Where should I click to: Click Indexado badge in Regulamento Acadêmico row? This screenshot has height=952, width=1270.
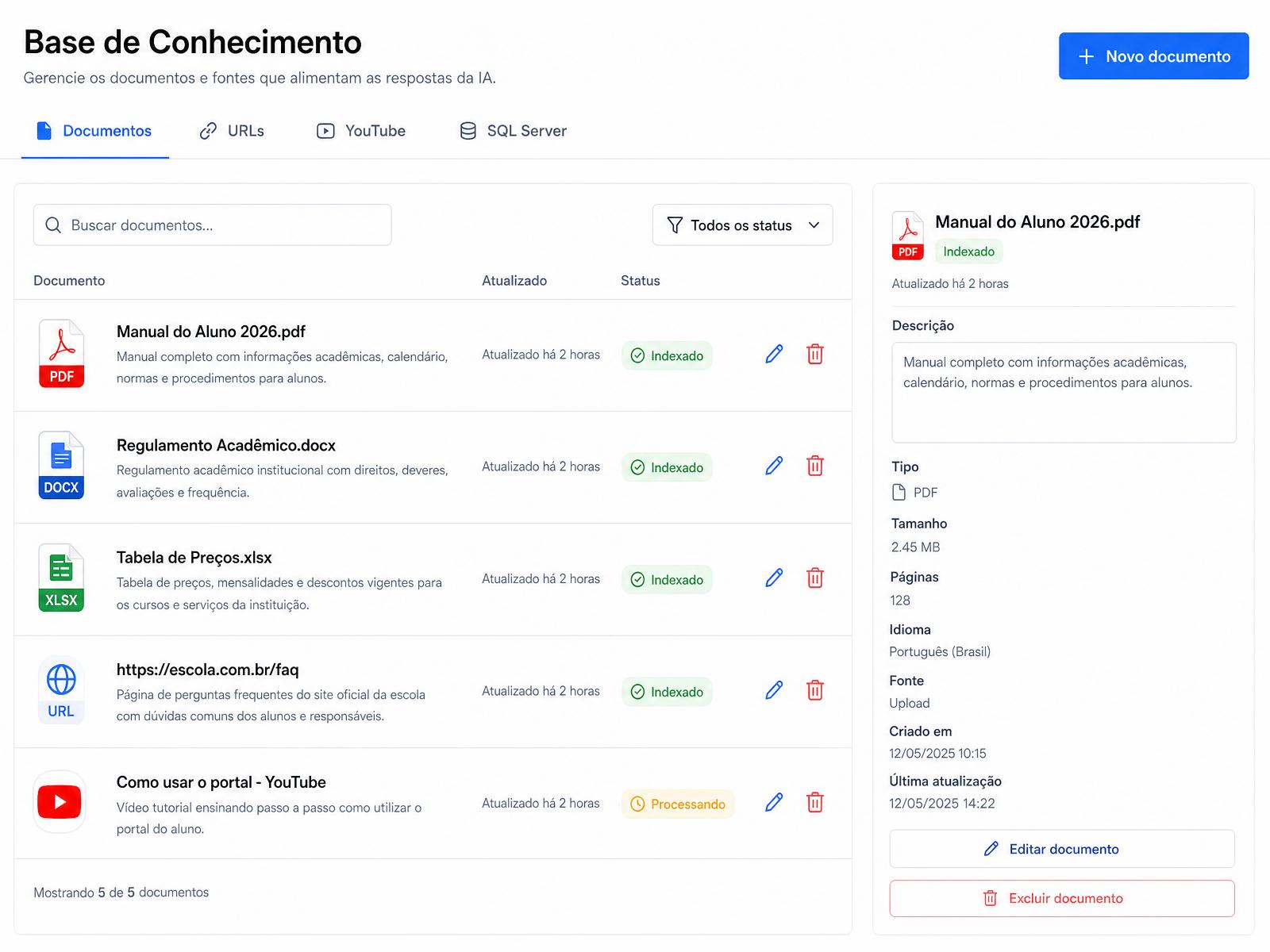pos(667,467)
